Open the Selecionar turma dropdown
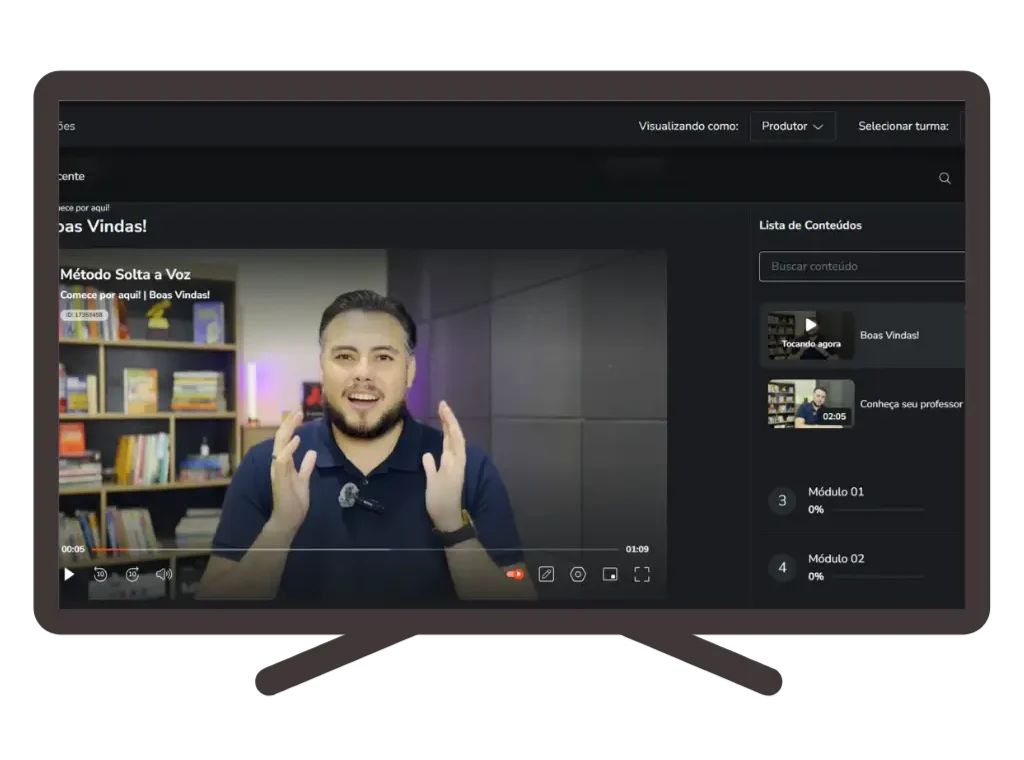 tap(961, 126)
